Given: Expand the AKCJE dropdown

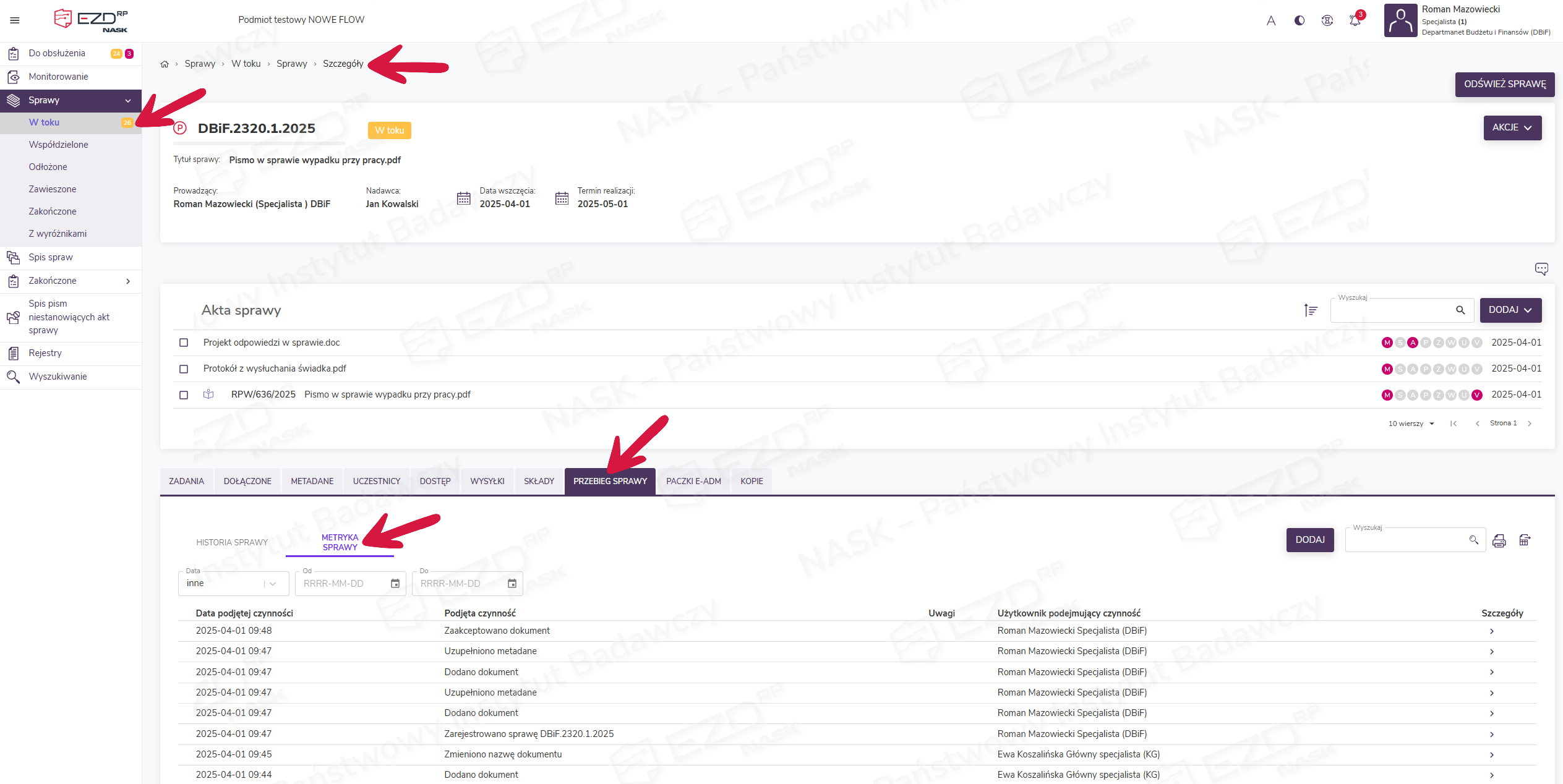Looking at the screenshot, I should (x=1512, y=128).
